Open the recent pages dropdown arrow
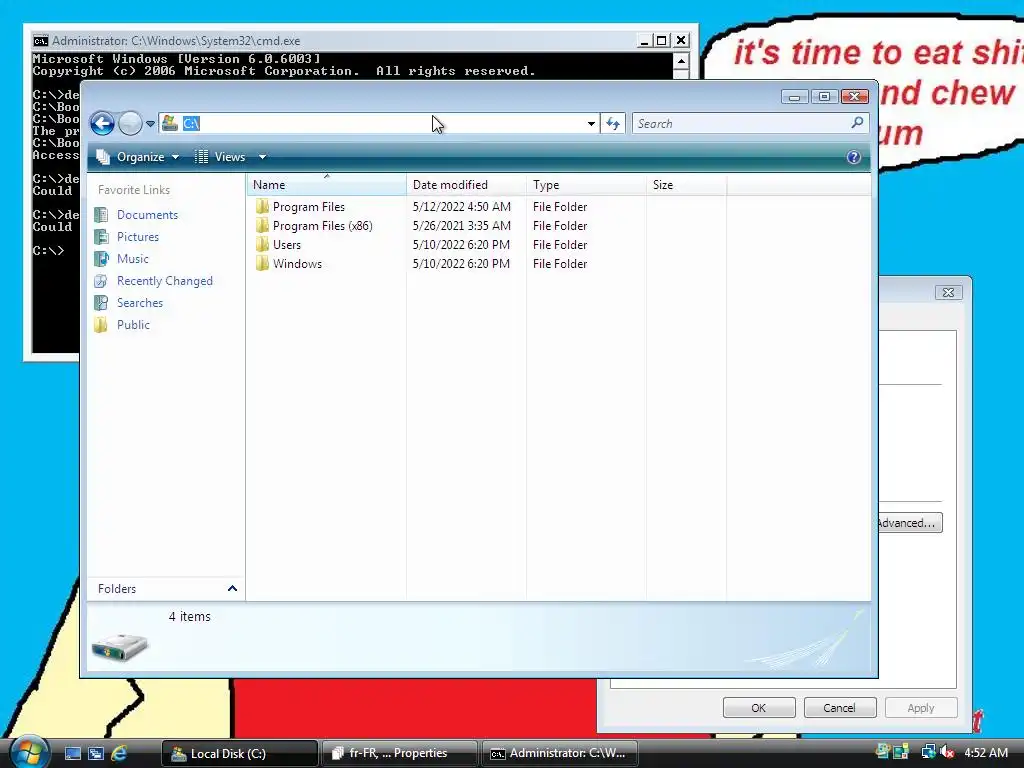The width and height of the screenshot is (1024, 768). [150, 123]
